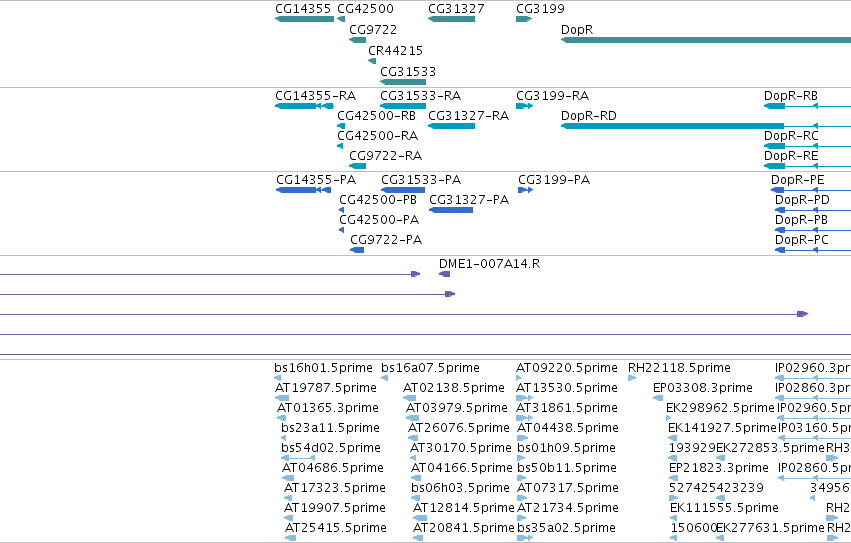Click the CG42500 gene label
This screenshot has width=851, height=543.
click(365, 9)
